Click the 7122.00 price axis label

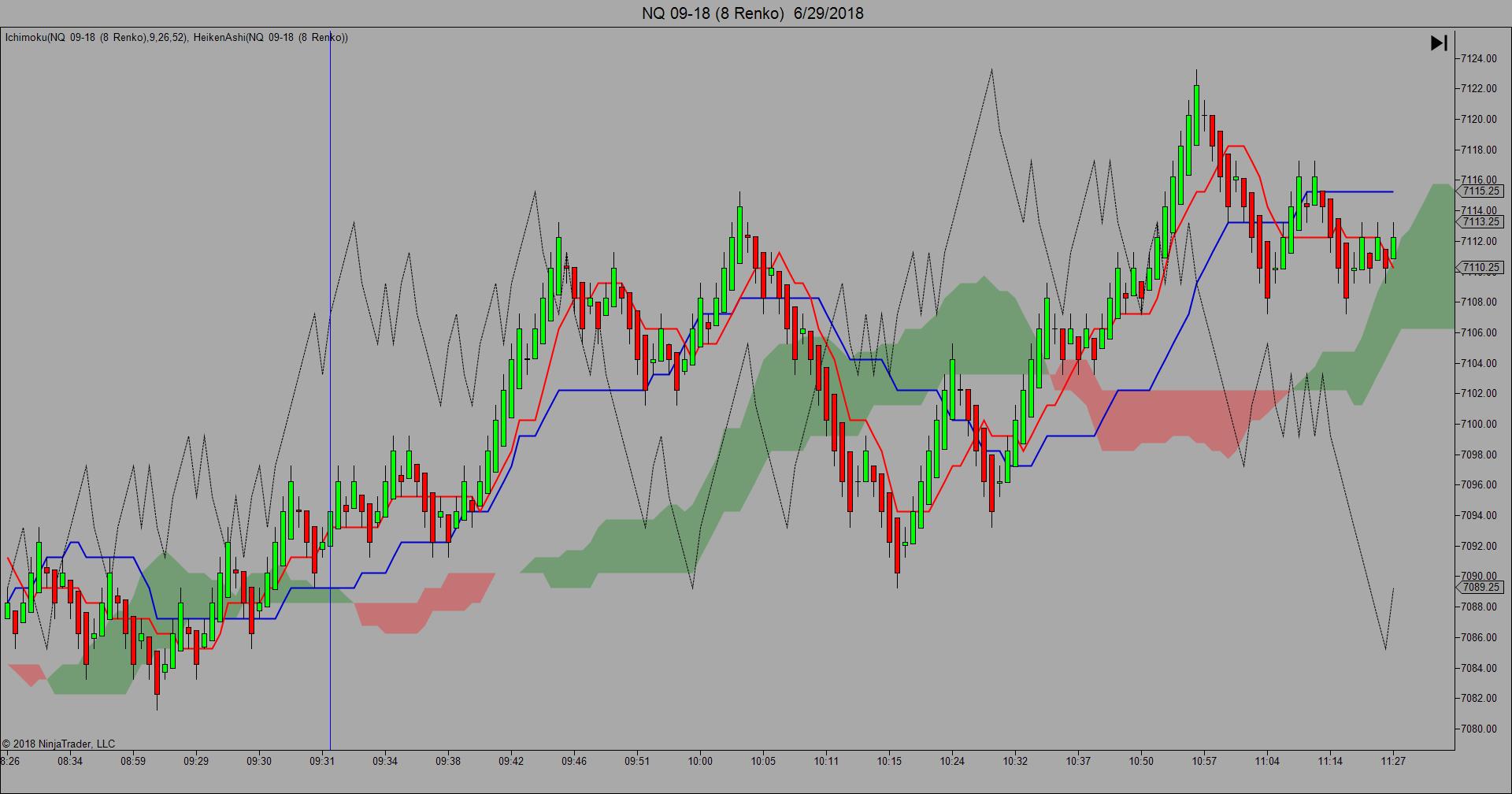[1479, 88]
